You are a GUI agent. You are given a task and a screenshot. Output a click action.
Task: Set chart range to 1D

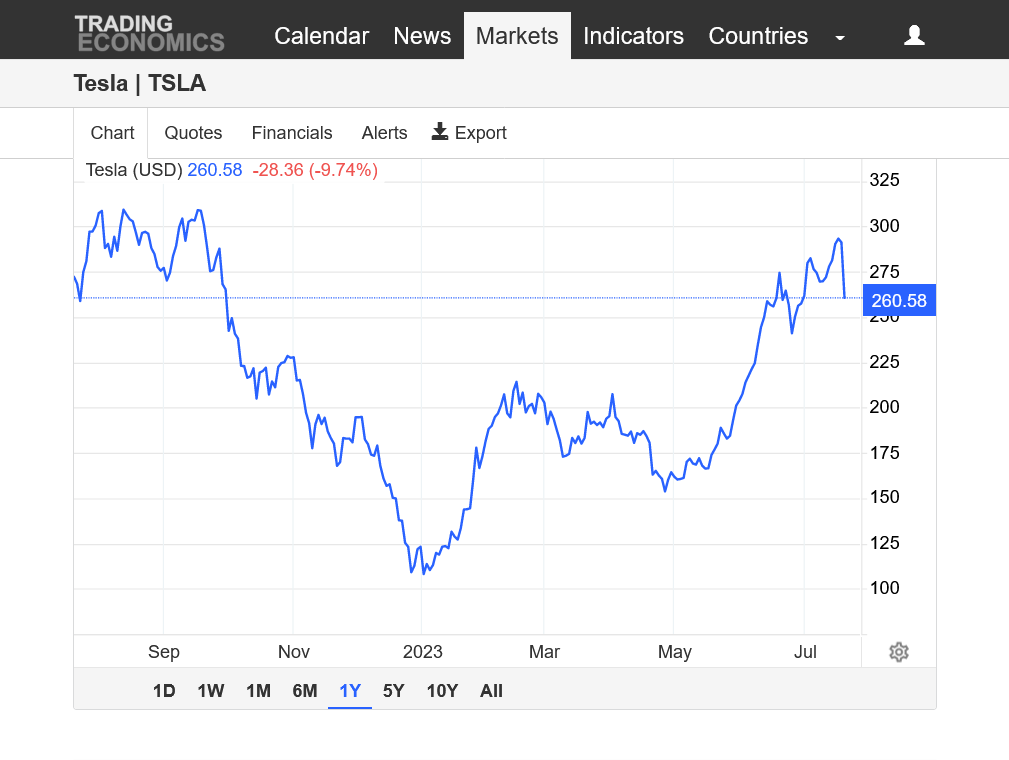164,691
